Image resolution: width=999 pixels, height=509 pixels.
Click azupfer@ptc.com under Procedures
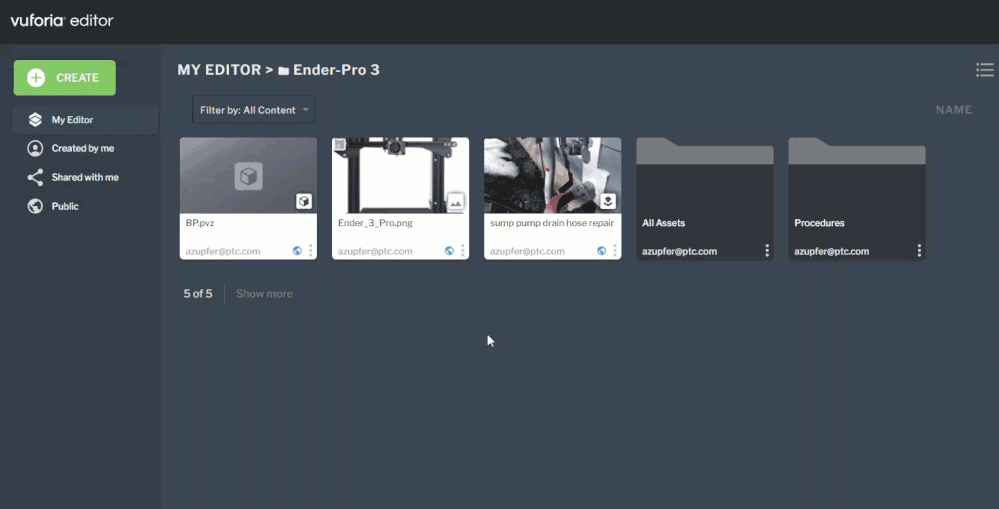coord(831,252)
